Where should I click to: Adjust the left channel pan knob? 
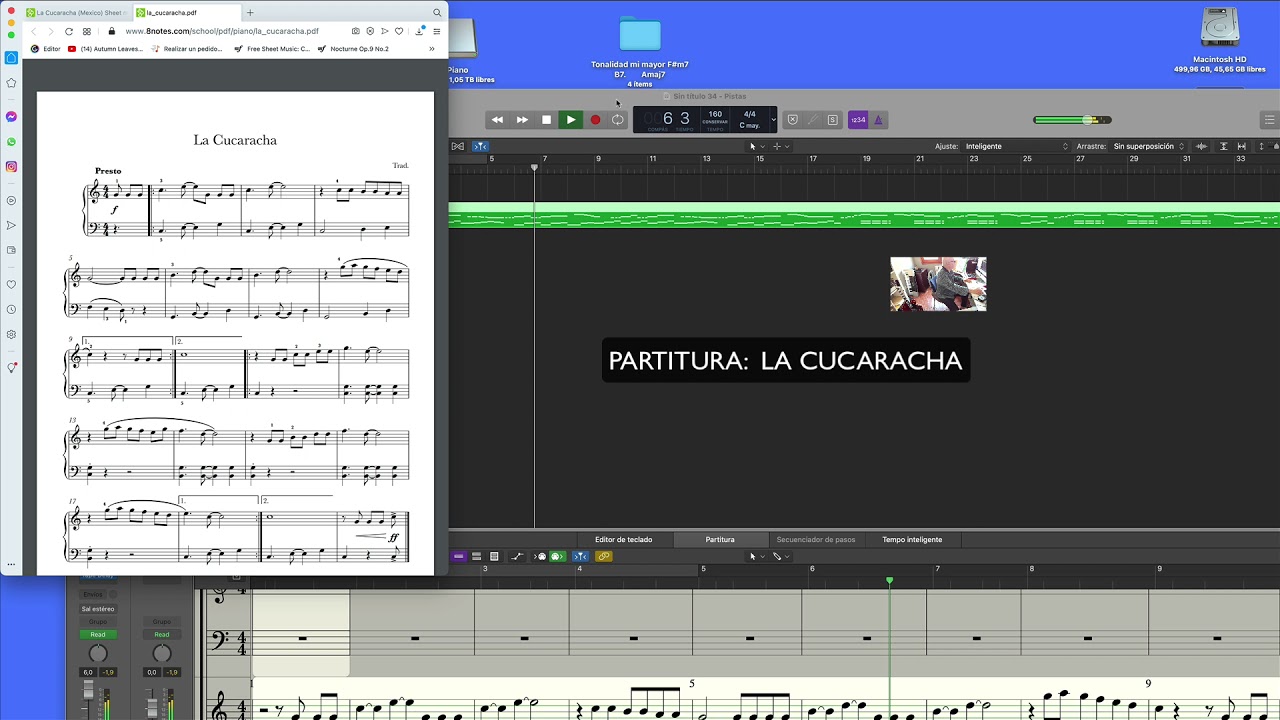tap(98, 654)
